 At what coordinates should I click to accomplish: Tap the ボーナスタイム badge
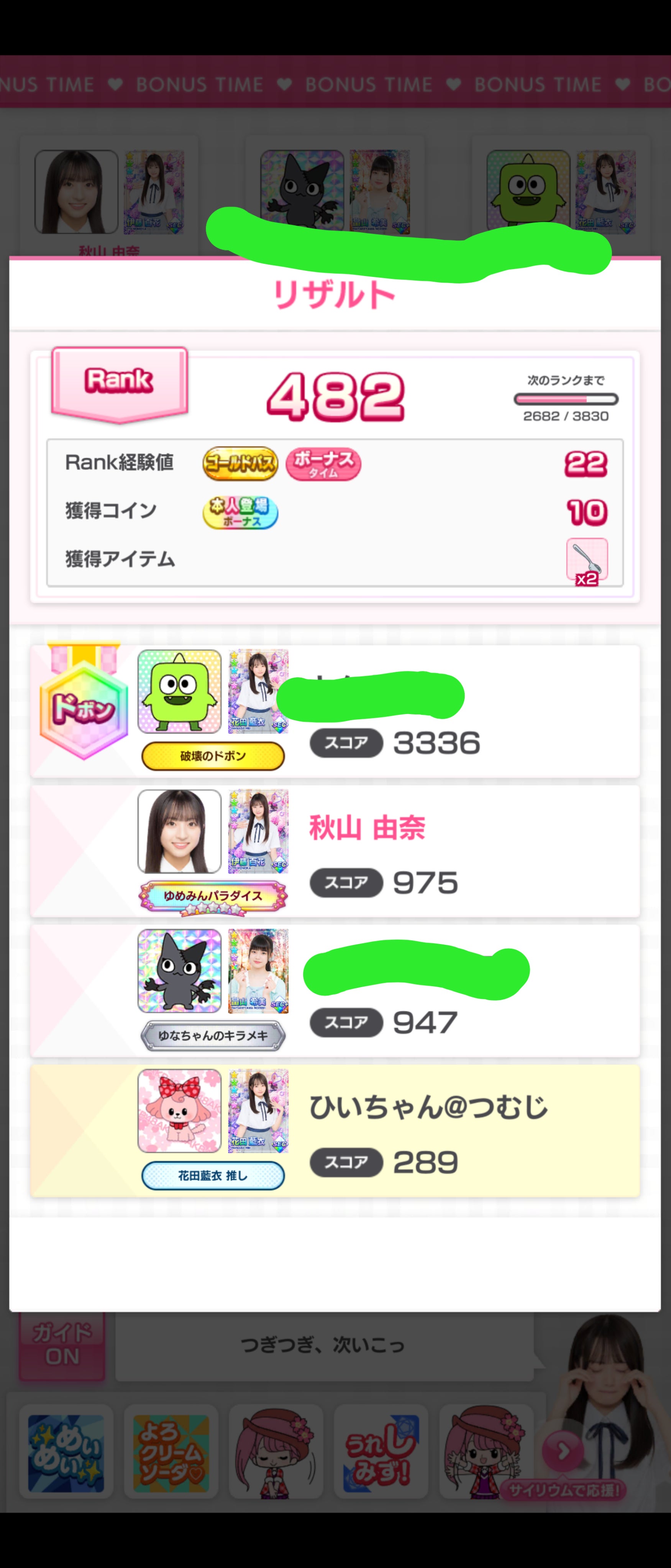click(323, 464)
